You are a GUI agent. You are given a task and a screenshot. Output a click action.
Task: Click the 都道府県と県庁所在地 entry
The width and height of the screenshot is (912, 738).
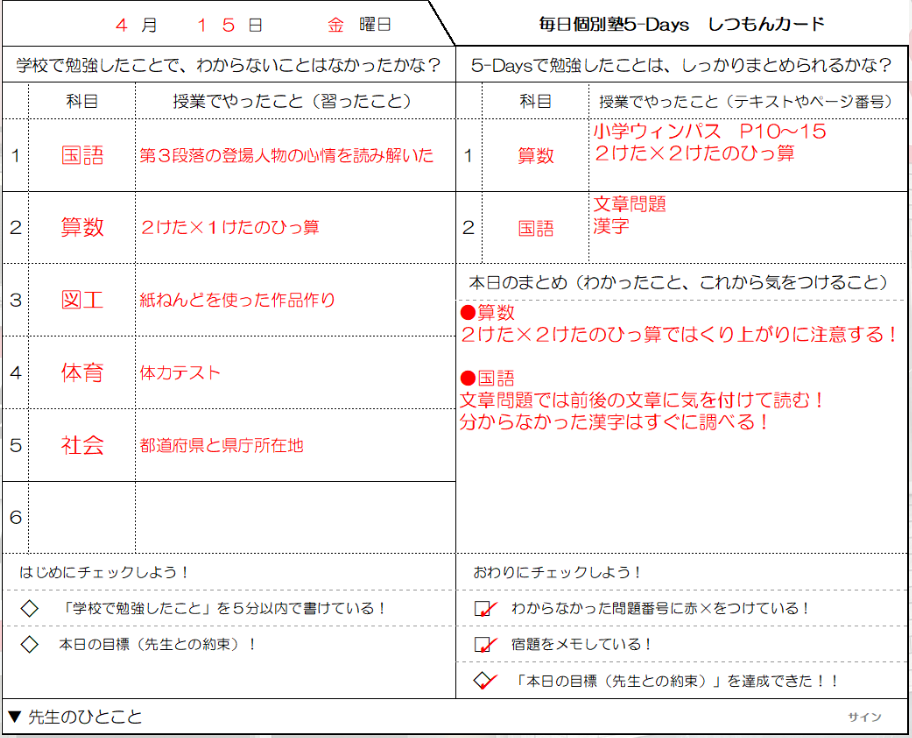[x=222, y=446]
